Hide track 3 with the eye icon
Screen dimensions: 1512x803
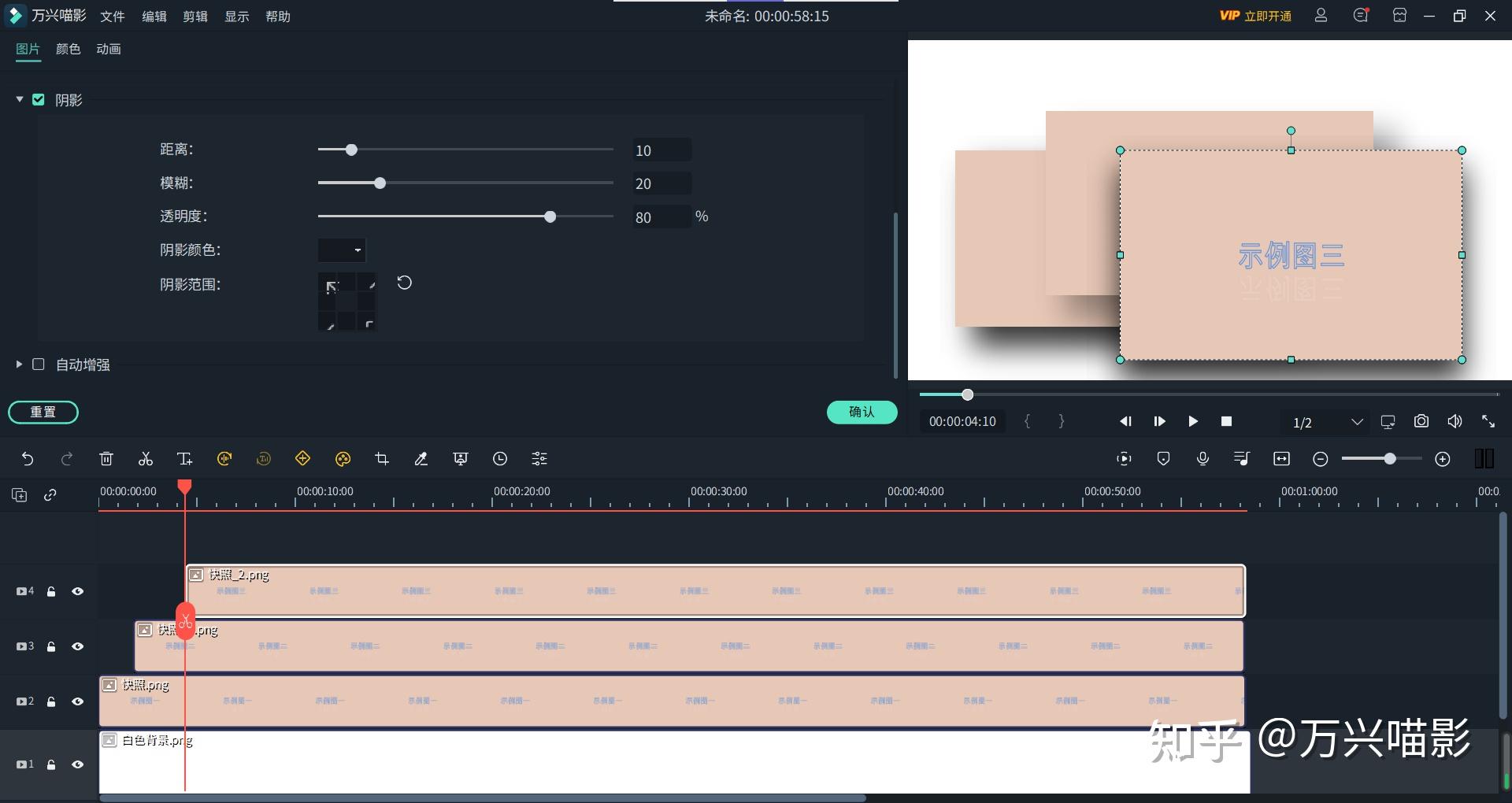point(77,646)
